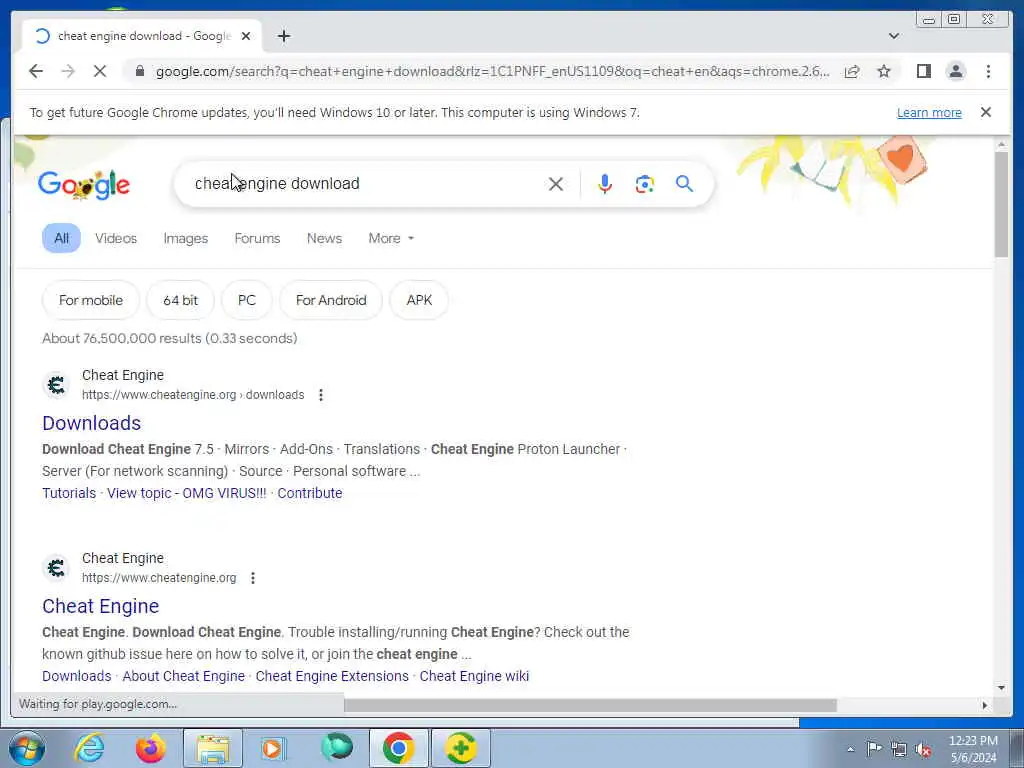Open the Tutorials sitelink
Image resolution: width=1024 pixels, height=768 pixels.
(69, 493)
